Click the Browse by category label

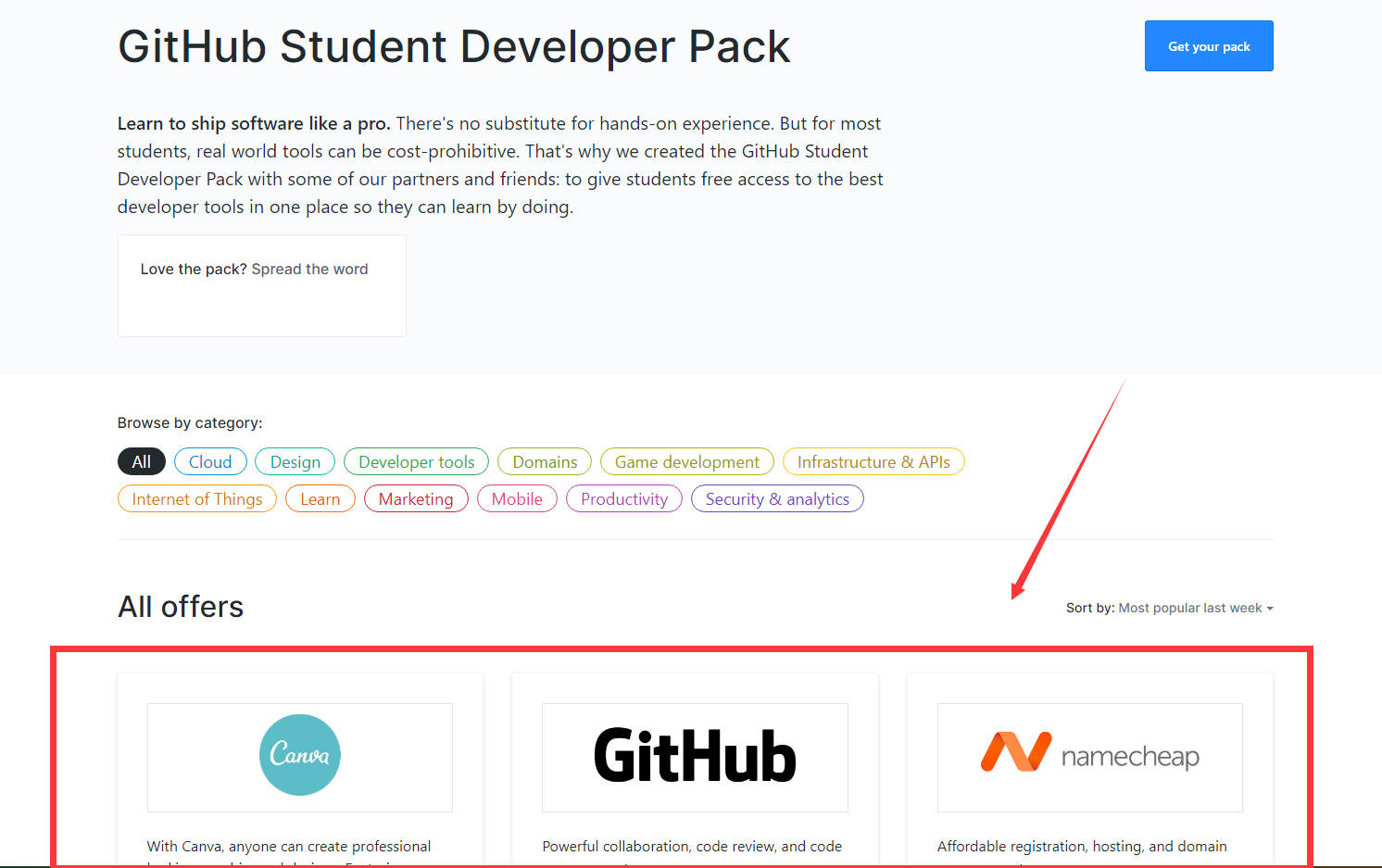pyautogui.click(x=190, y=423)
